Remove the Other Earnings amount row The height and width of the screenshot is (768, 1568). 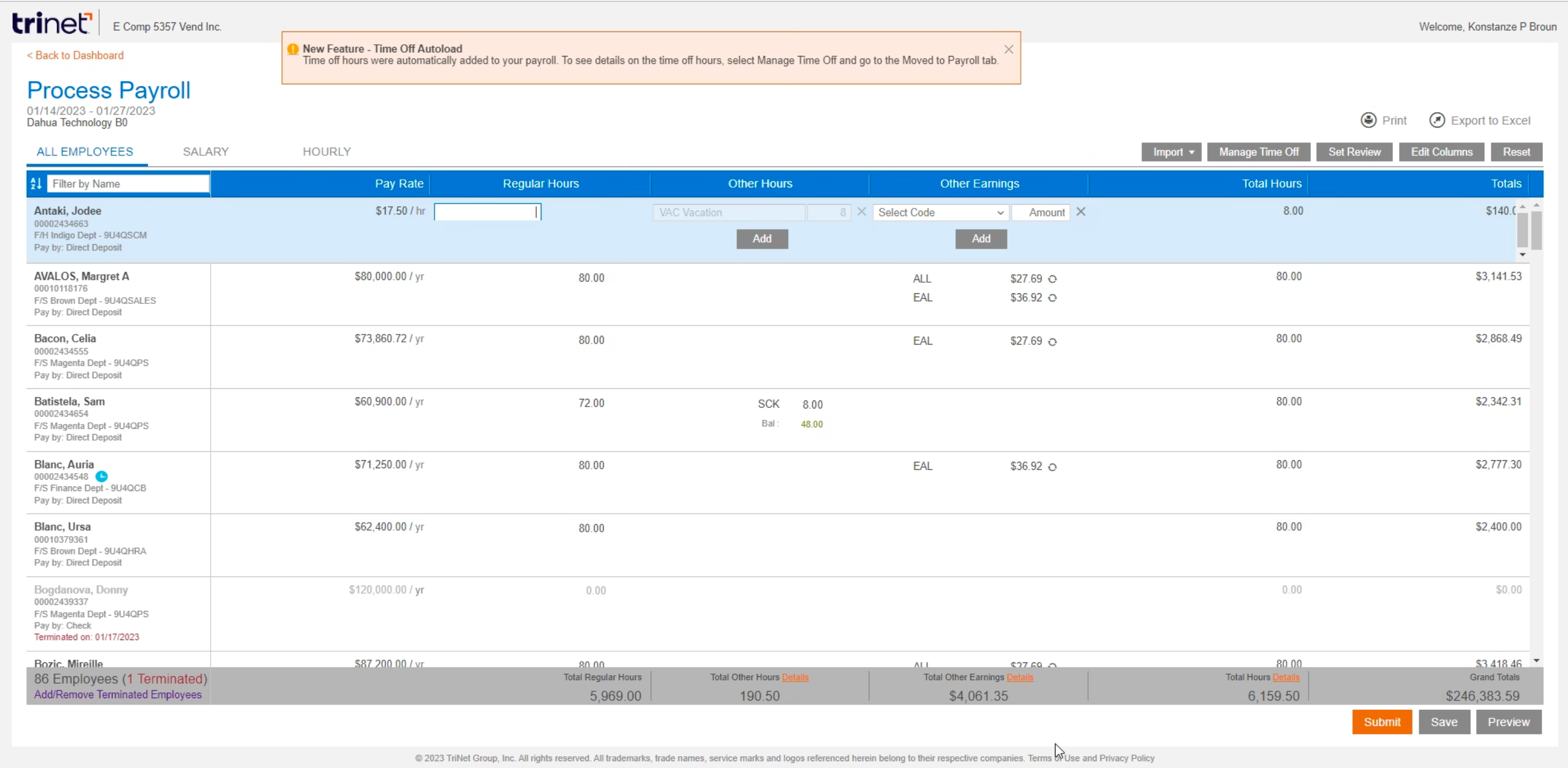click(x=1081, y=212)
